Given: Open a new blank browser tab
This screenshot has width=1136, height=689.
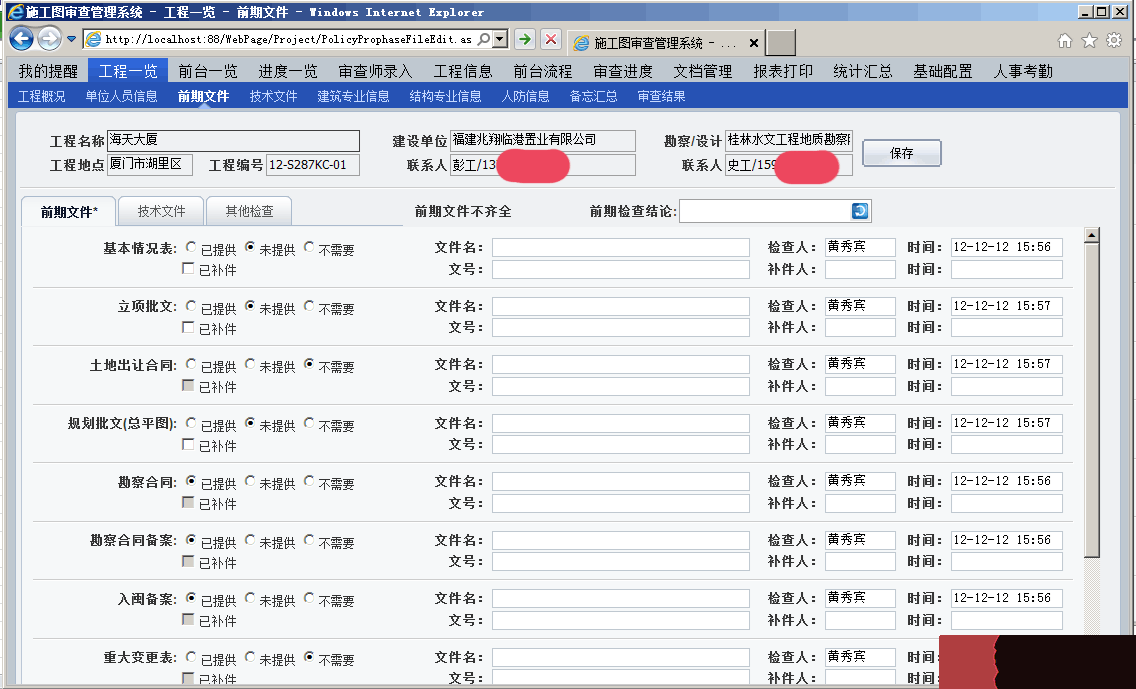Looking at the screenshot, I should point(781,43).
